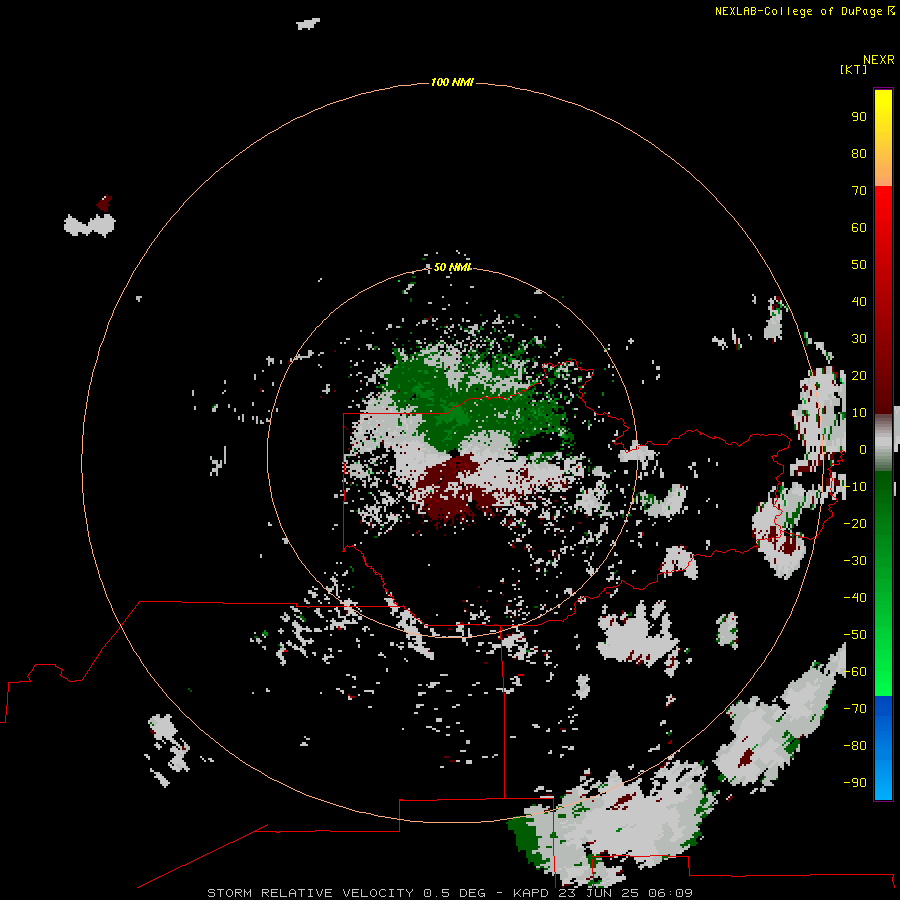The height and width of the screenshot is (900, 900).
Task: Click the -90 value on the velocity scale
Action: pyautogui.click(x=855, y=782)
